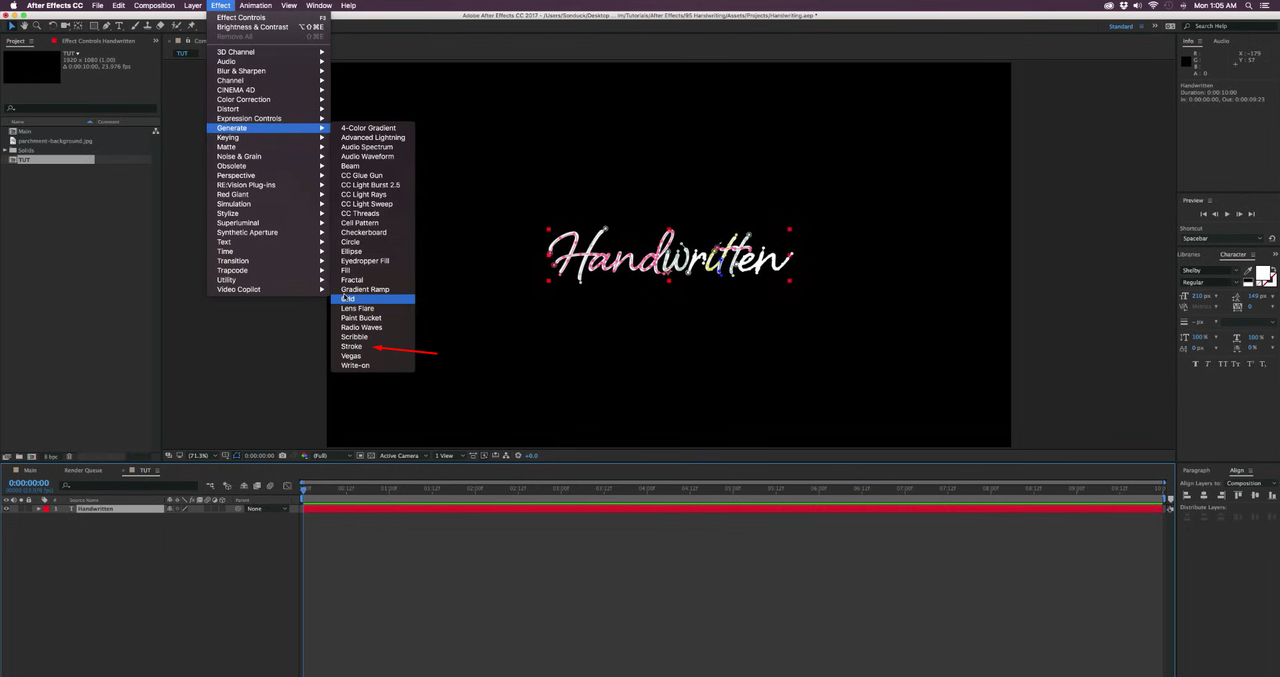The width and height of the screenshot is (1280, 677).
Task: Open the Active Camera dropdown
Action: pos(402,456)
